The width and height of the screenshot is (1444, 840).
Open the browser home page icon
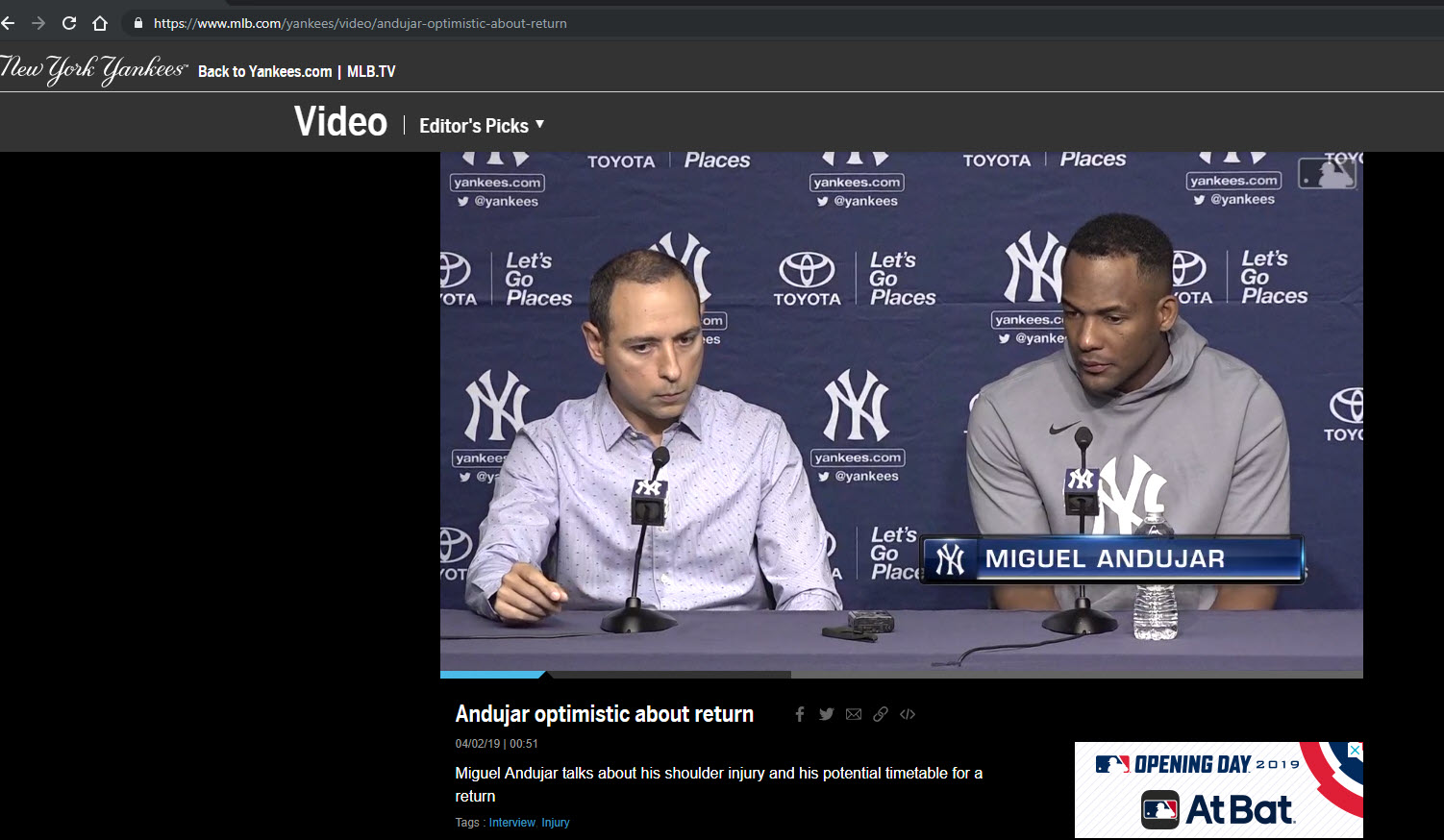tap(100, 23)
